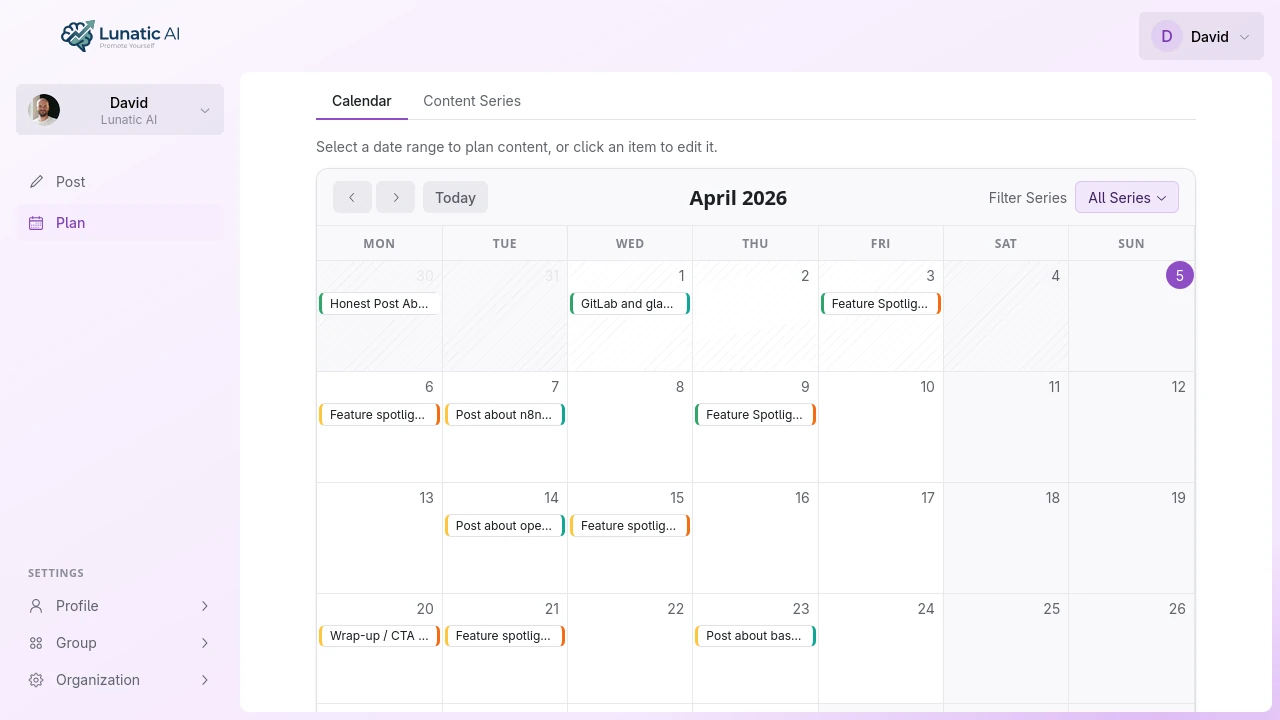Open the All Series filter dropdown
The image size is (1280, 720).
point(1127,198)
